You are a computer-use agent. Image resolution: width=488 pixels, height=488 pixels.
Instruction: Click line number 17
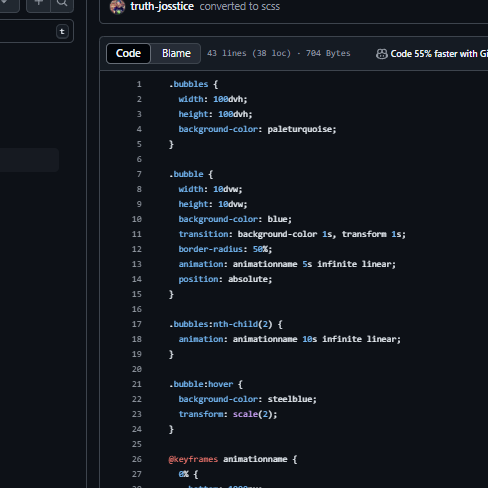point(137,324)
